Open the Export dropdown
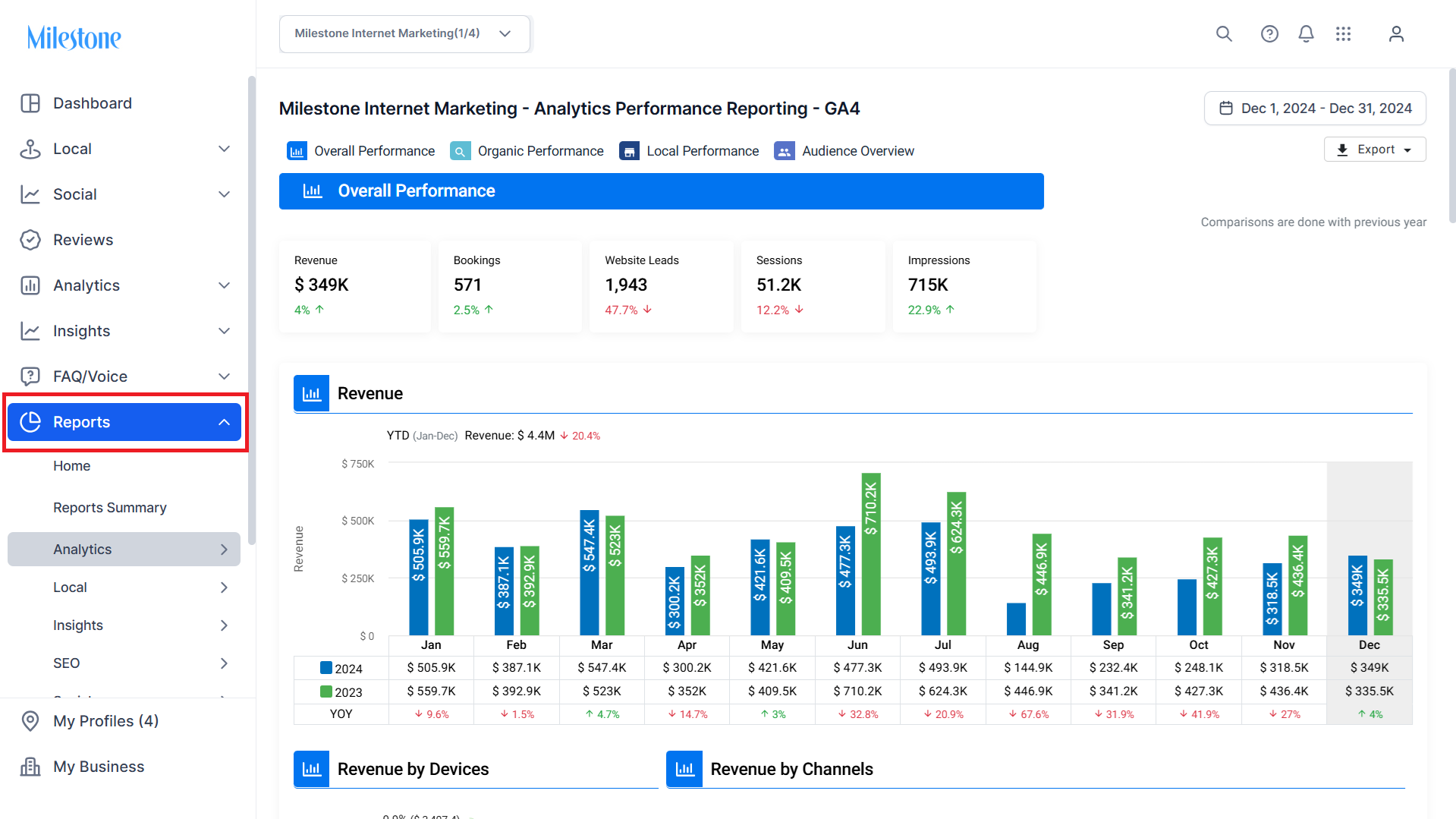1456x819 pixels. pos(1375,150)
